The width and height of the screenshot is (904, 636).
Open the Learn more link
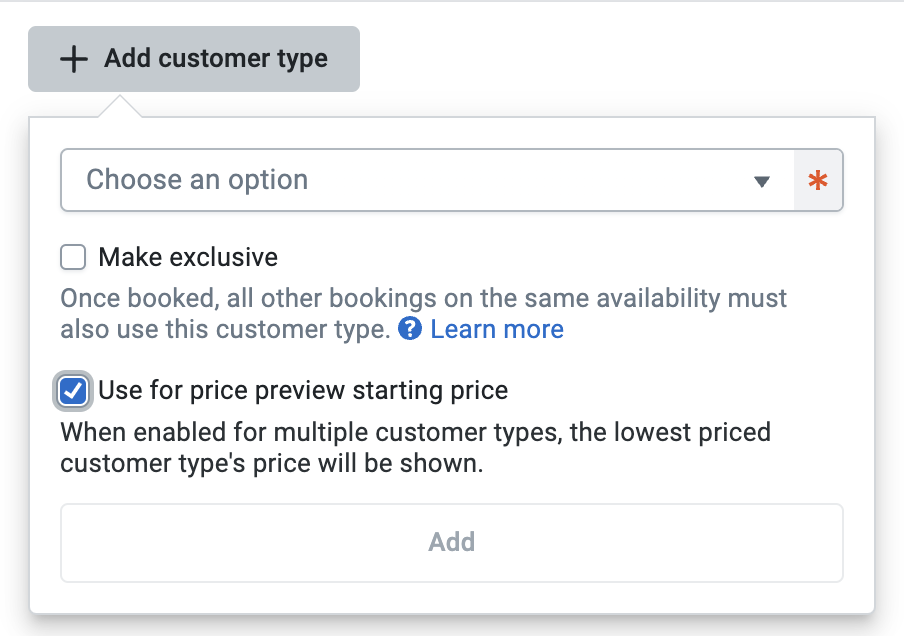[x=496, y=329]
